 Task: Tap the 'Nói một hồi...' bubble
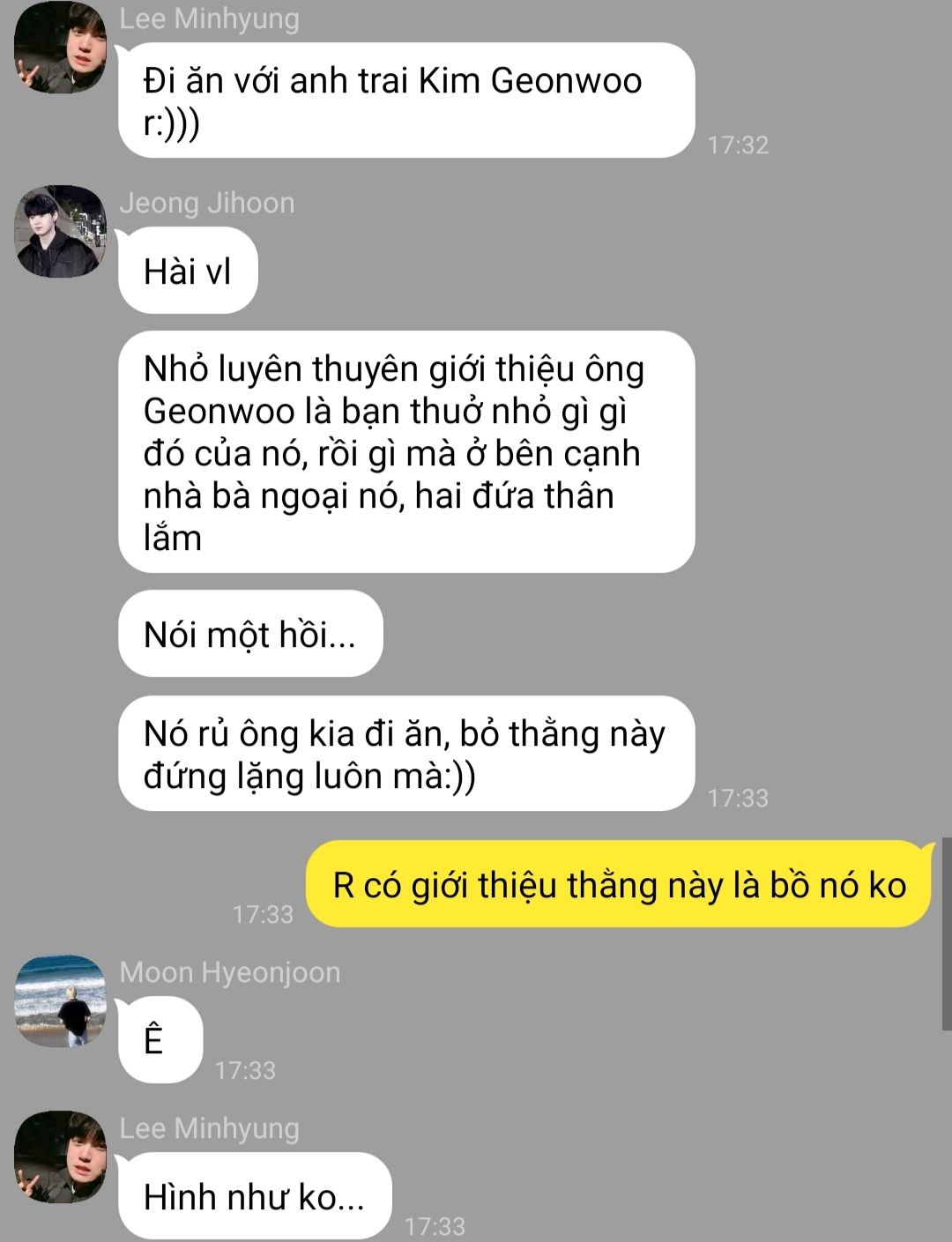pos(250,634)
